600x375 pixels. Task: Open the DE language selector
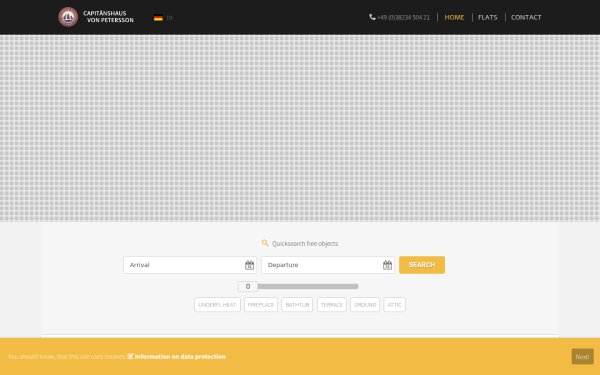coord(170,18)
